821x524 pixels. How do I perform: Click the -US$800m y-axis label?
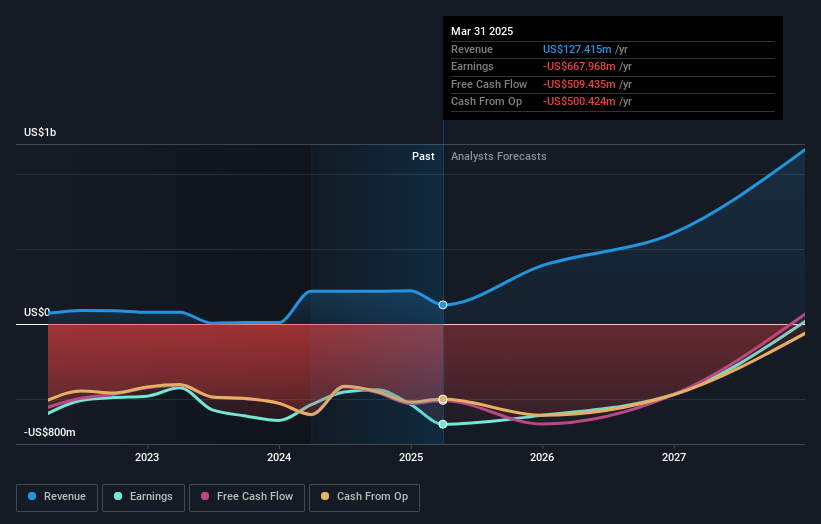pos(50,432)
